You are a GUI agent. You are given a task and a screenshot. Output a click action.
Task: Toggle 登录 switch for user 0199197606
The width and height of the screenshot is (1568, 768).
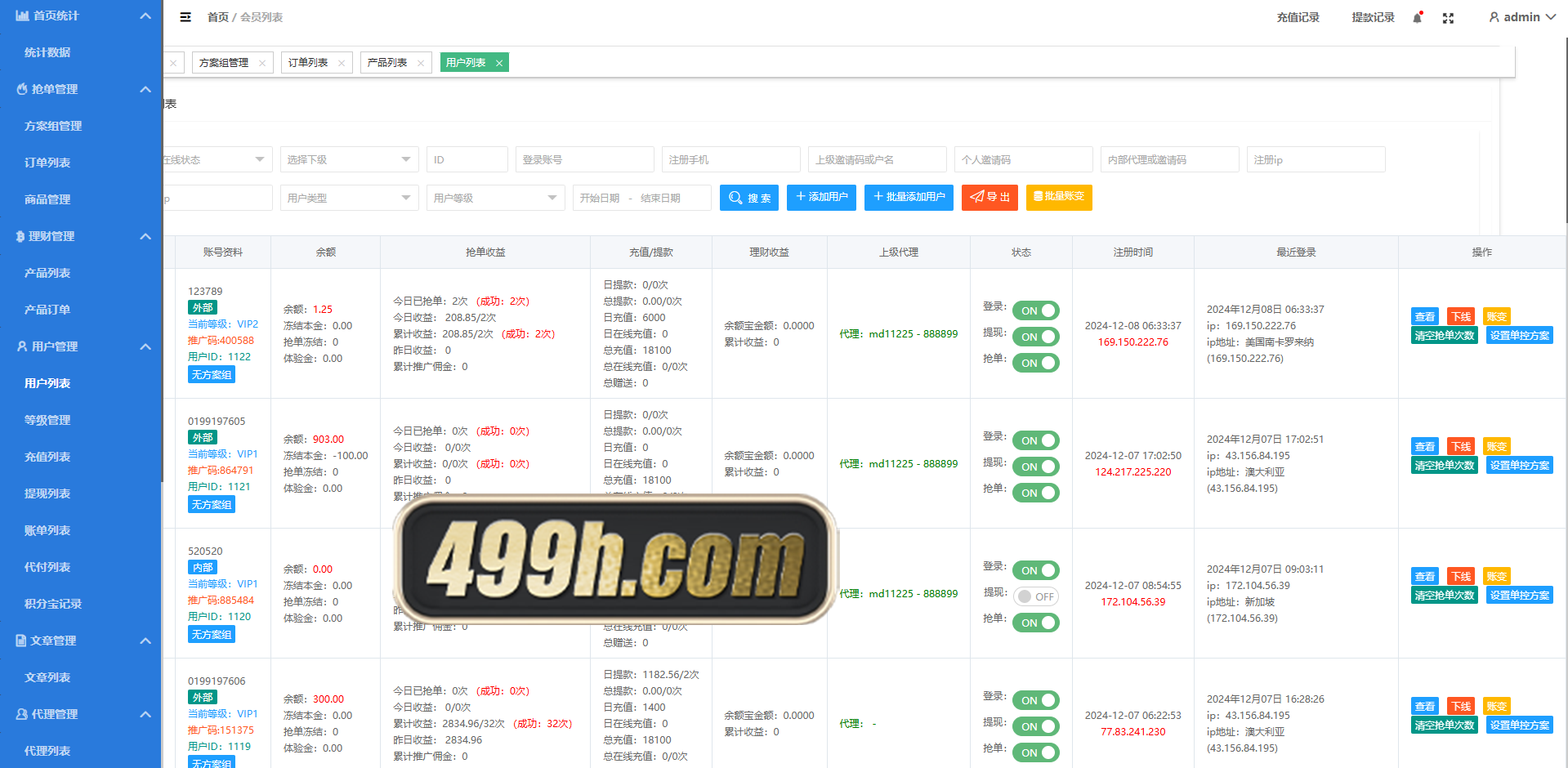[x=1036, y=700]
